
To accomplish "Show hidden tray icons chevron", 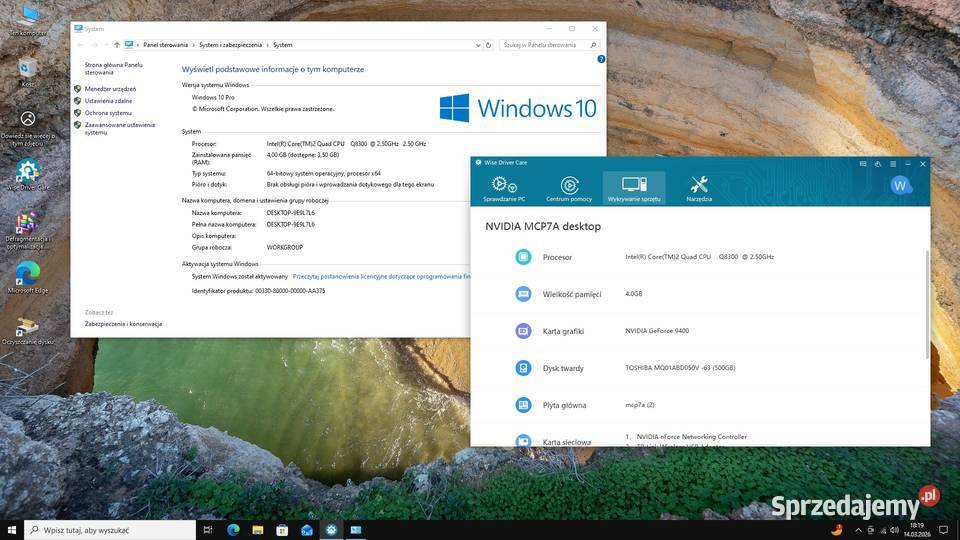I will tap(858, 530).
